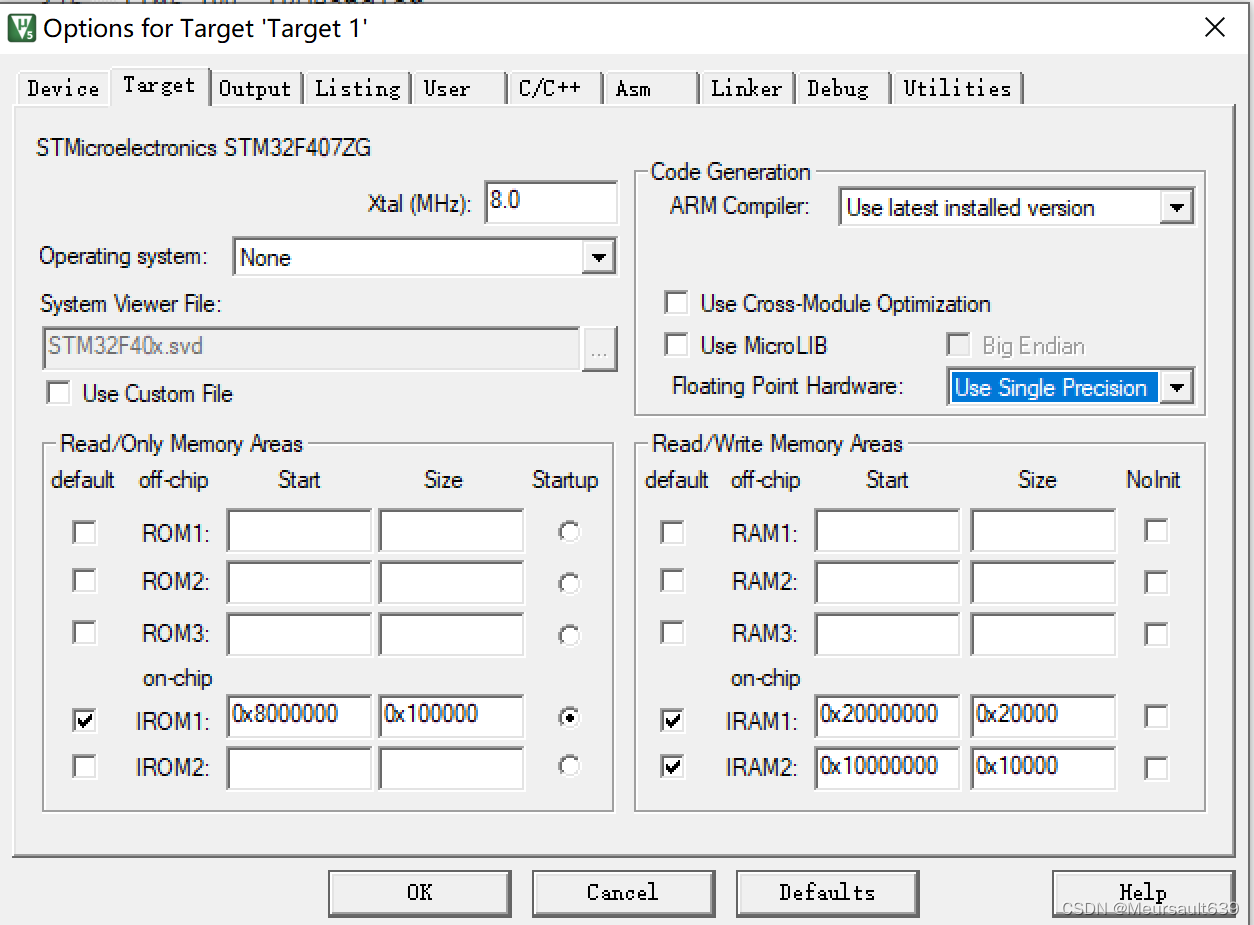This screenshot has height=925, width=1254.
Task: Enable NoInit for RAM2
Action: click(1156, 582)
